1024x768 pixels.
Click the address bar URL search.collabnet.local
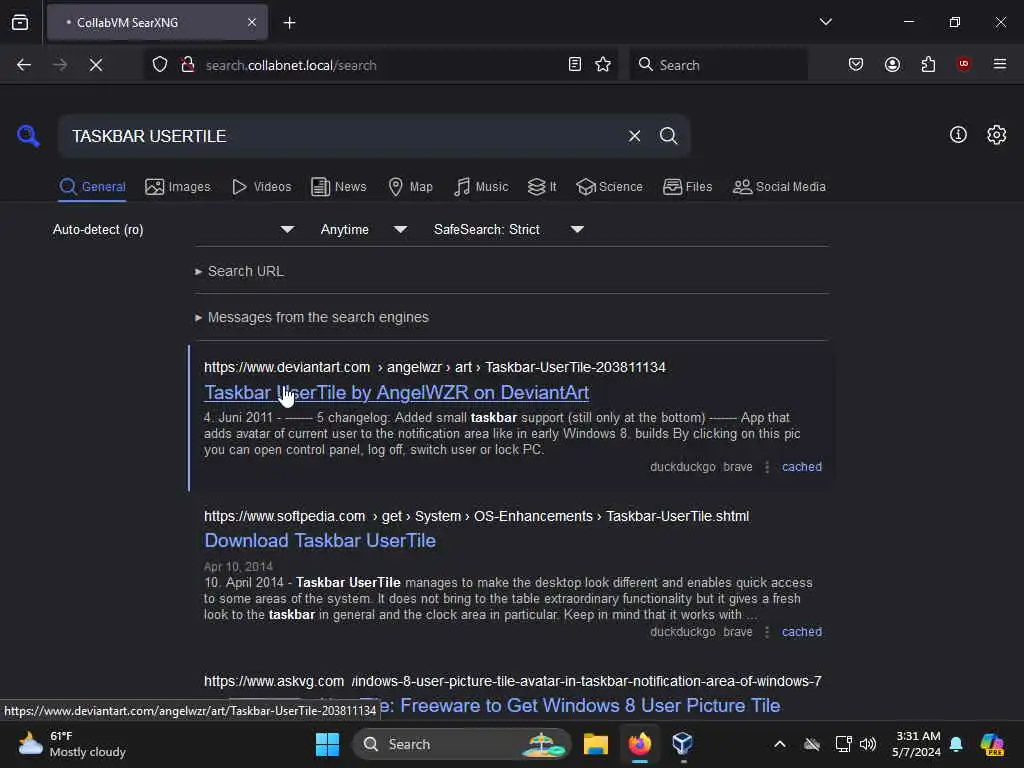click(x=291, y=65)
